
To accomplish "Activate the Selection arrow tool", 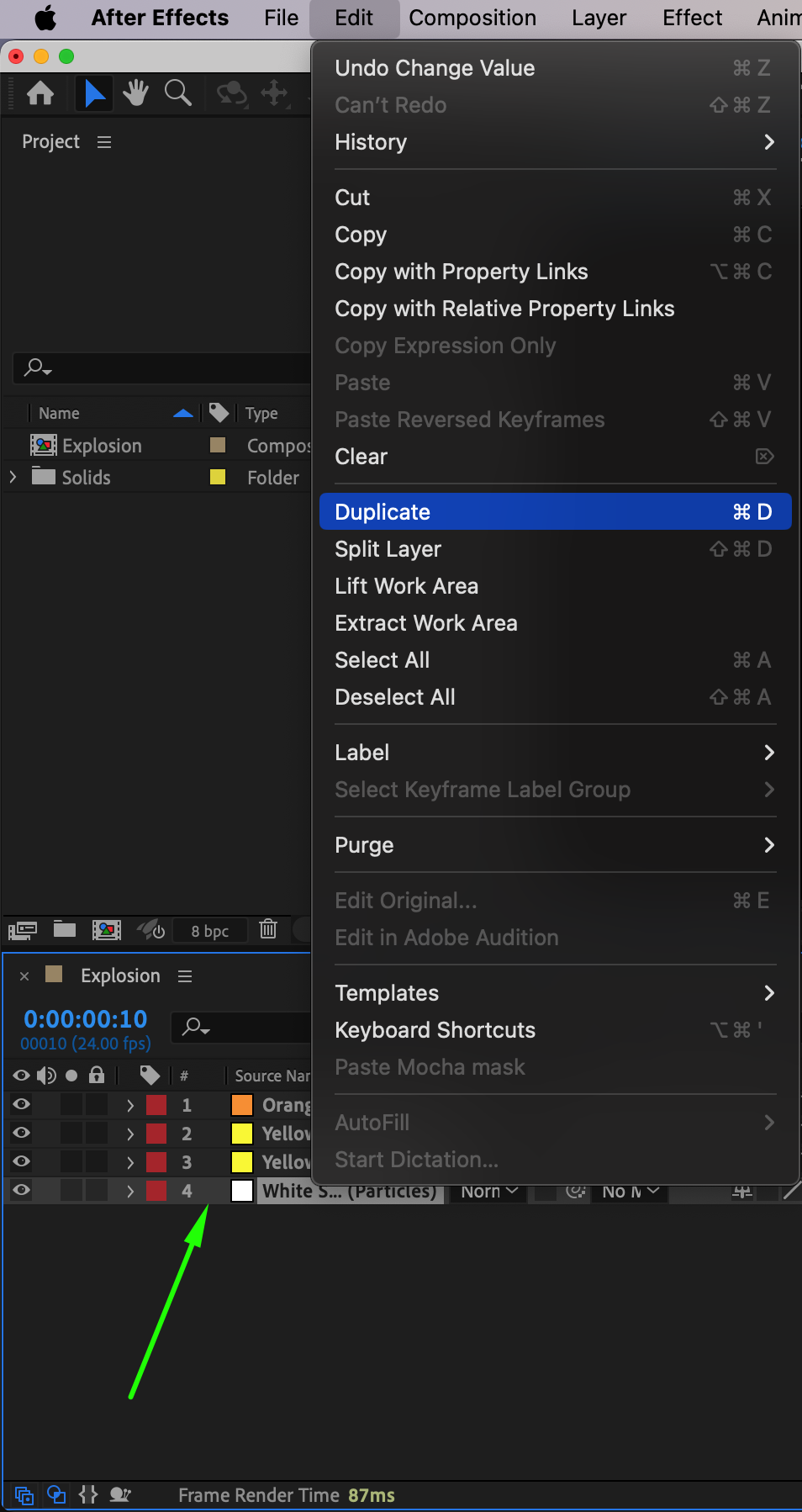I will click(x=94, y=93).
